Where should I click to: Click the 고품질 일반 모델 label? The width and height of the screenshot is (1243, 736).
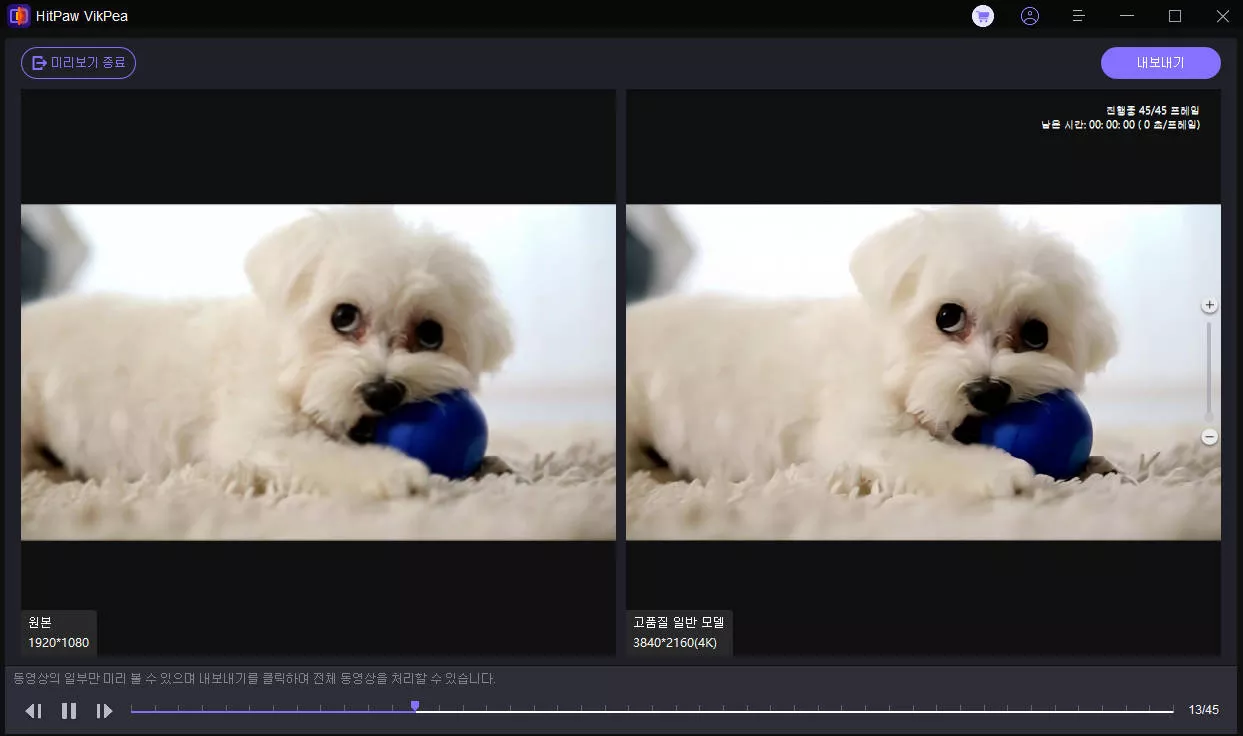click(679, 622)
